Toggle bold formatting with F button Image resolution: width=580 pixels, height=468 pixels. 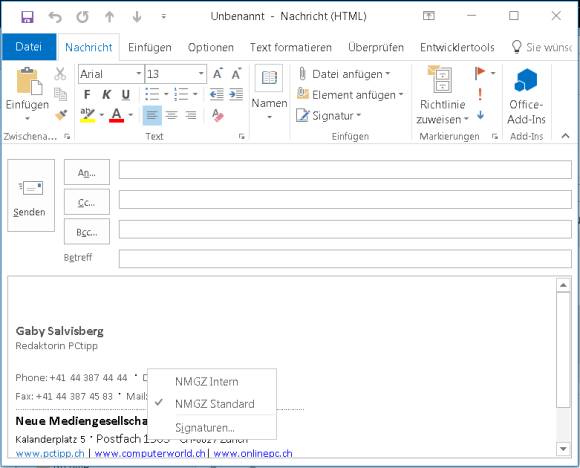coord(87,95)
